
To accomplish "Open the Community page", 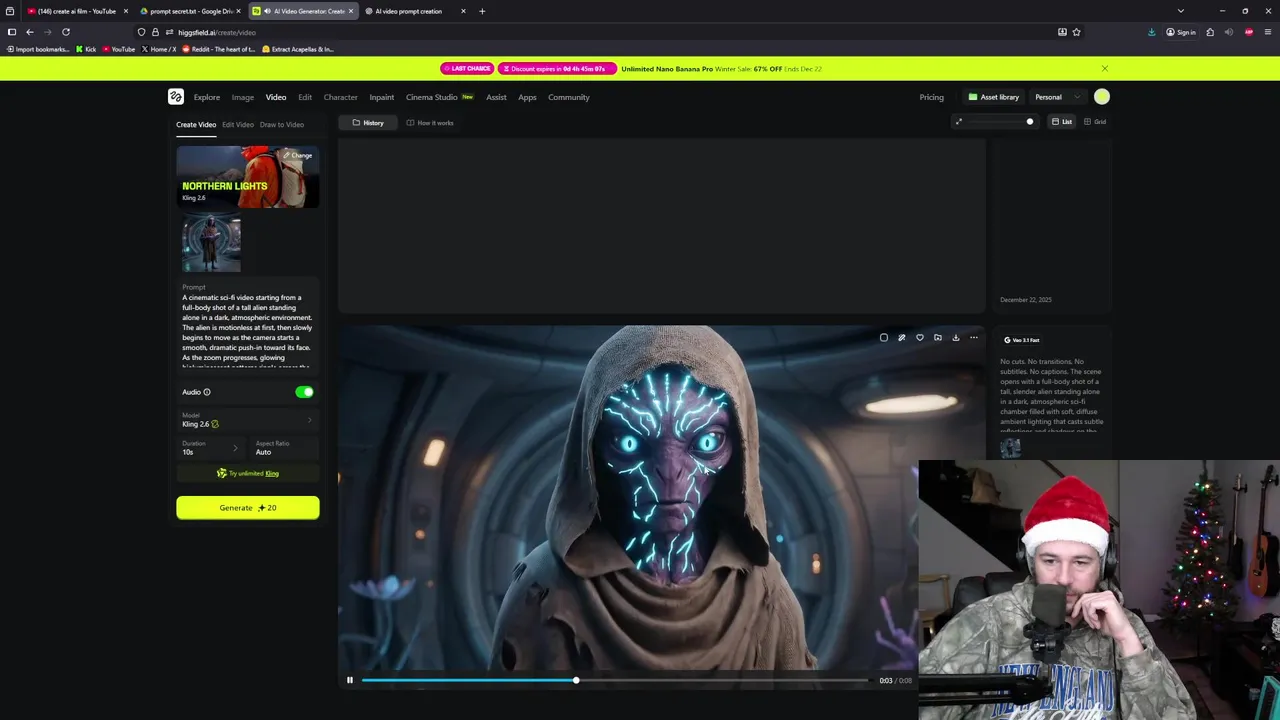I will pos(569,97).
